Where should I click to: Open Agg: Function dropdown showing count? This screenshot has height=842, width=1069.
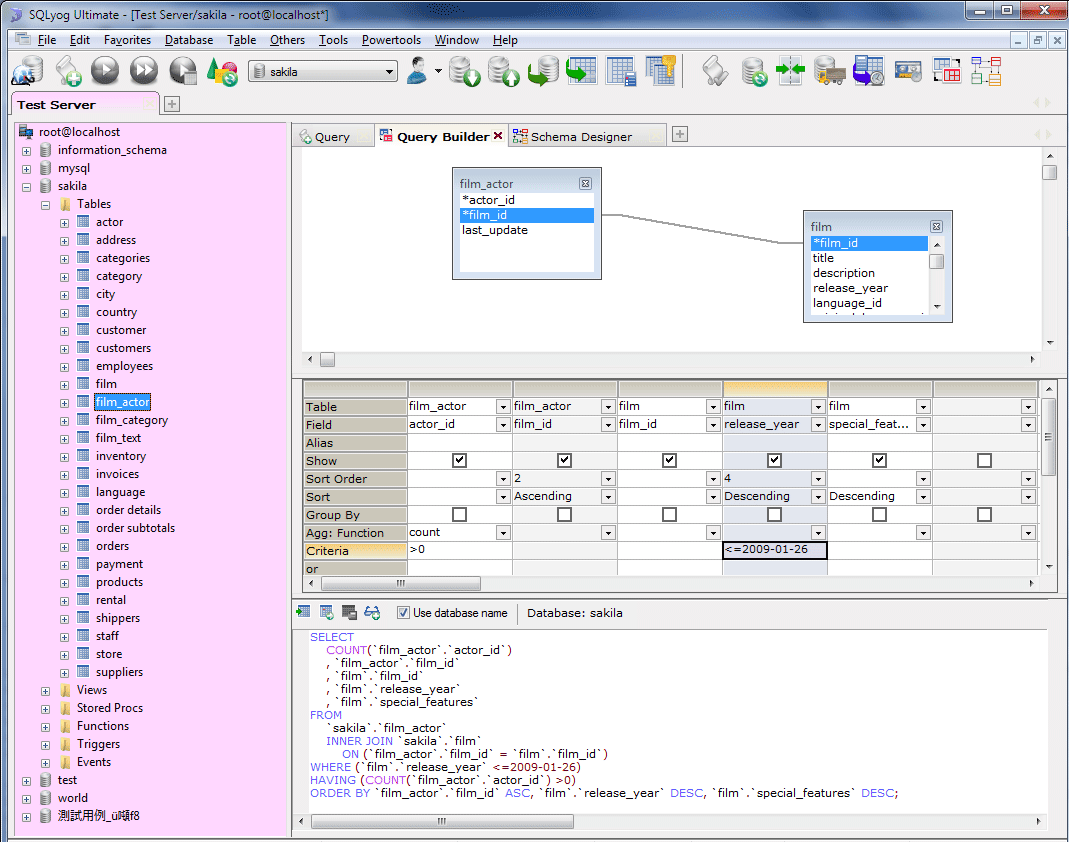coord(502,533)
